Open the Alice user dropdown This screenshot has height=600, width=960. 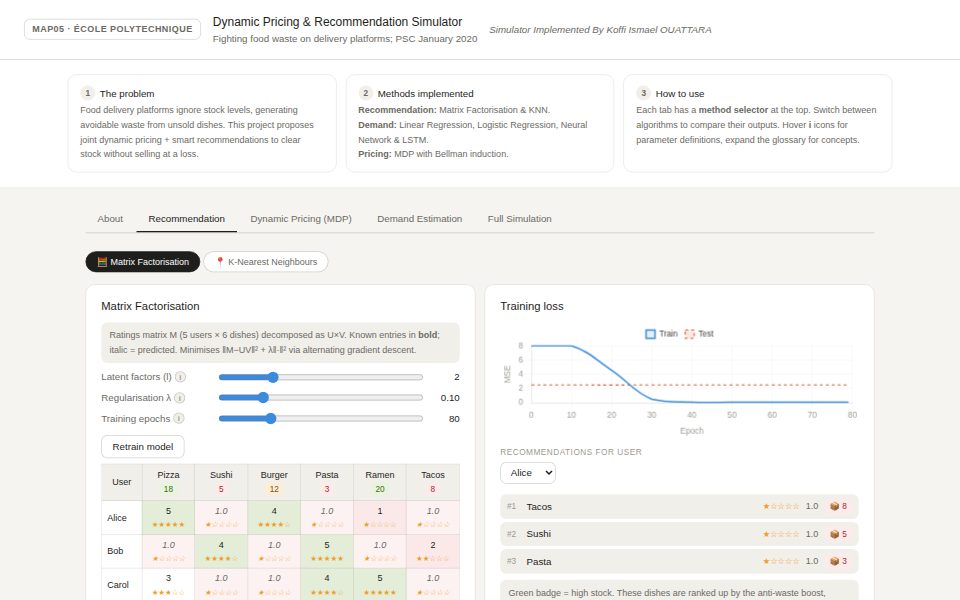528,473
